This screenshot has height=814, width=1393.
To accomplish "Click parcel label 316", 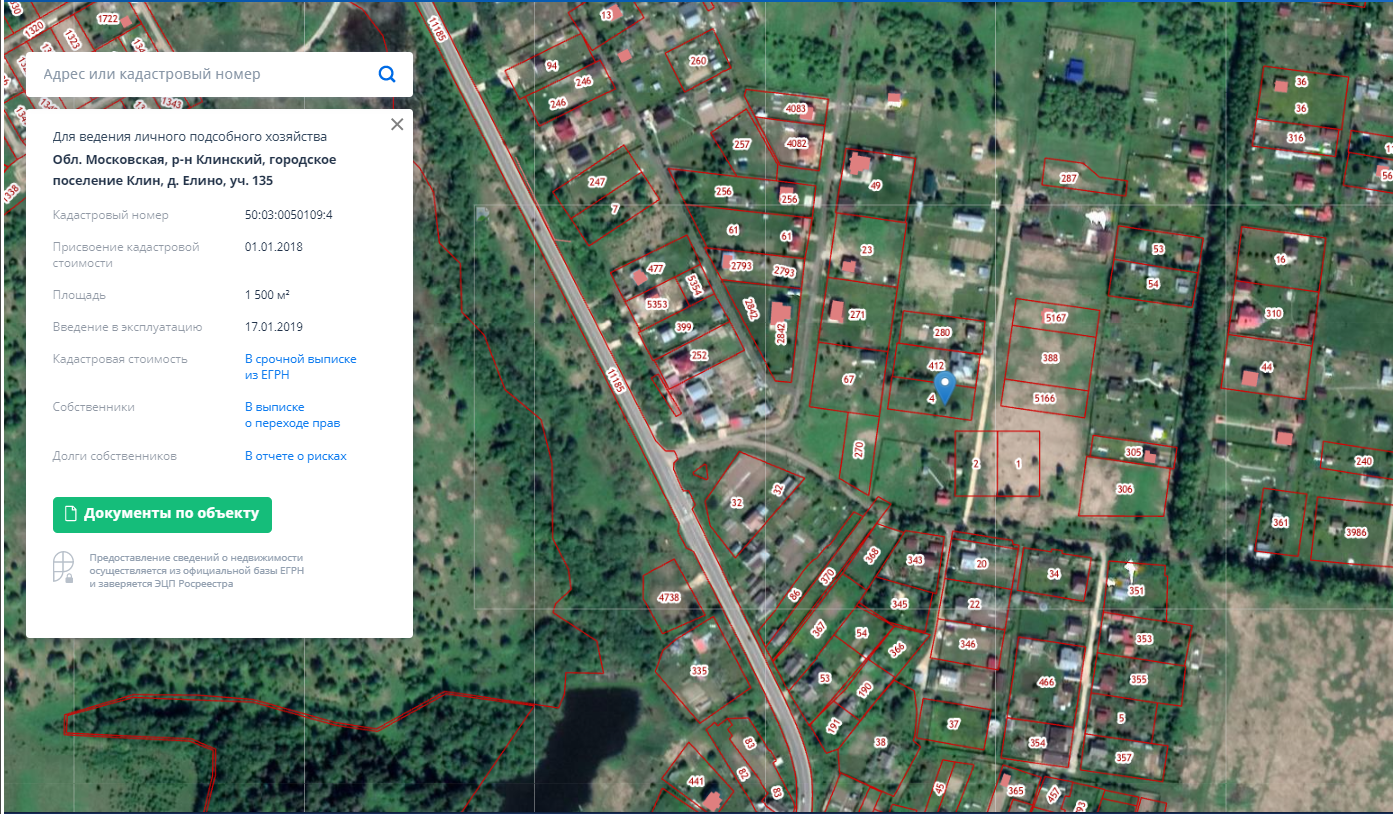I will pyautogui.click(x=1296, y=138).
